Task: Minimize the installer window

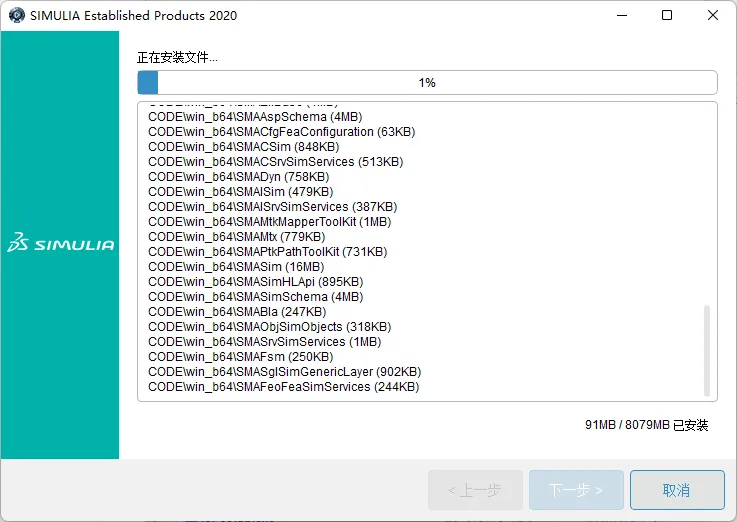Action: pyautogui.click(x=622, y=16)
